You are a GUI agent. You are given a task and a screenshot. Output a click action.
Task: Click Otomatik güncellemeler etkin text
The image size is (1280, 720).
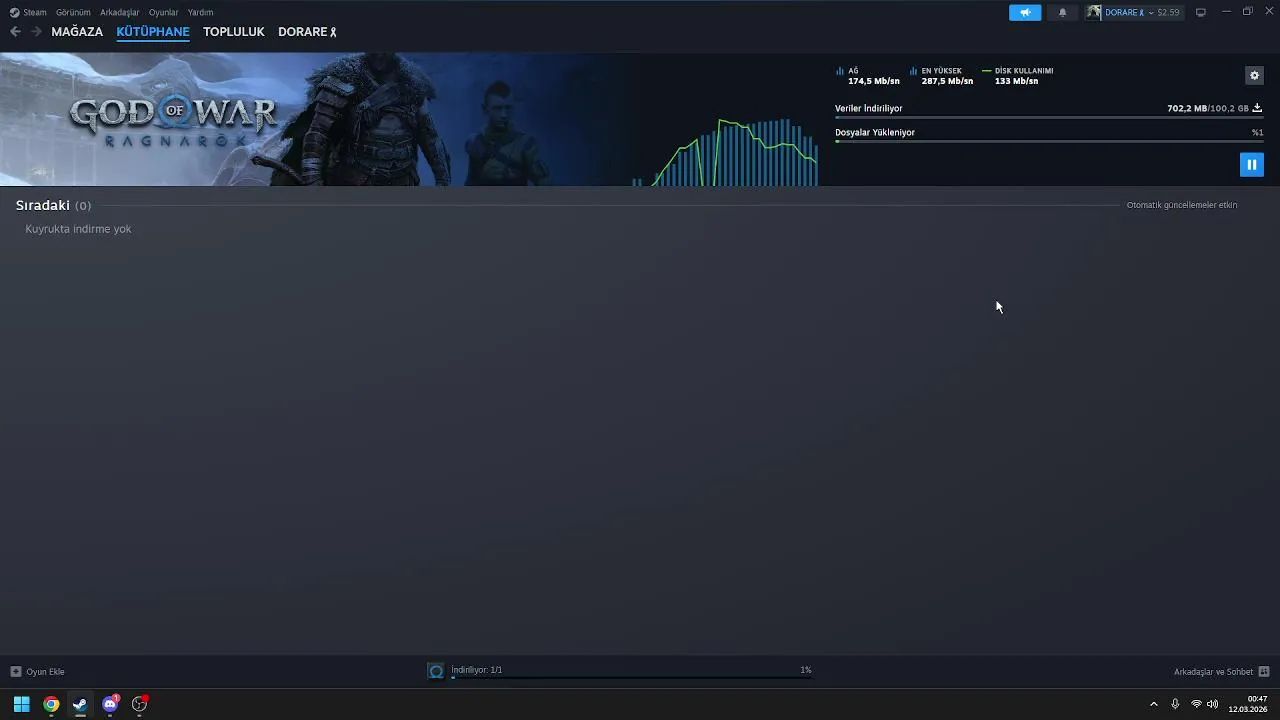point(1182,205)
